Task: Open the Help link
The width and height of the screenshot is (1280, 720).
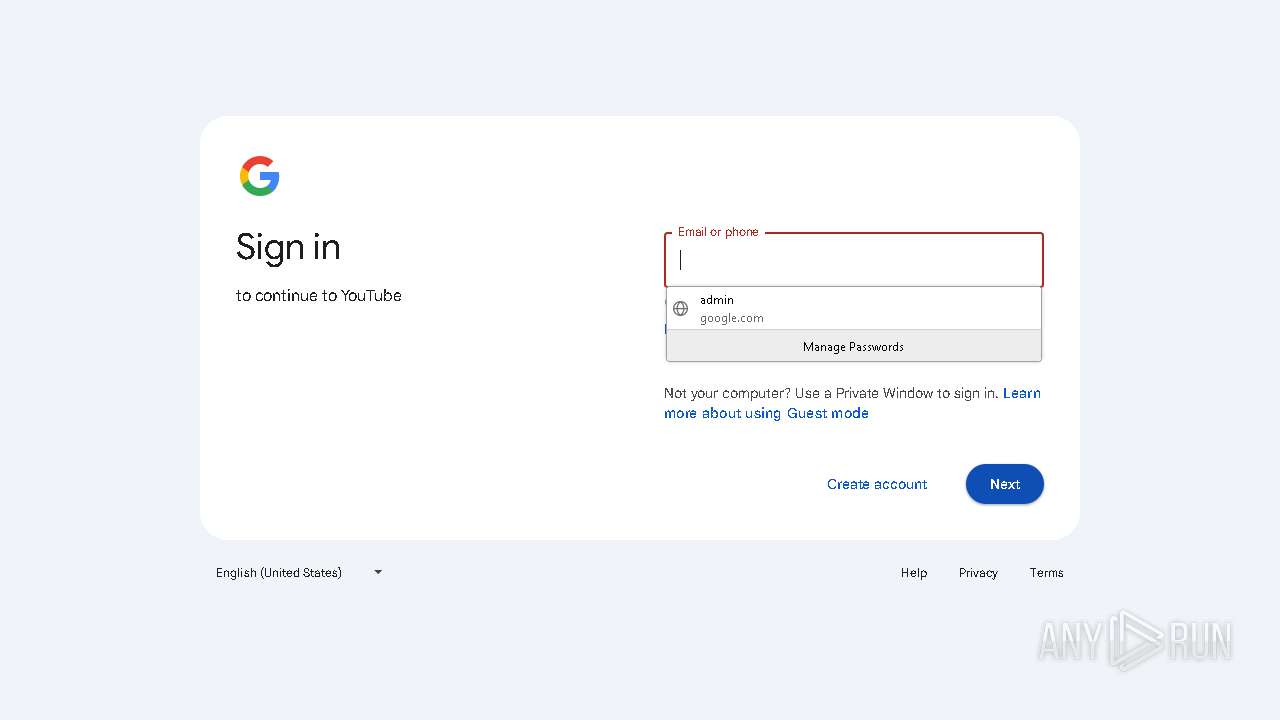Action: [x=913, y=573]
